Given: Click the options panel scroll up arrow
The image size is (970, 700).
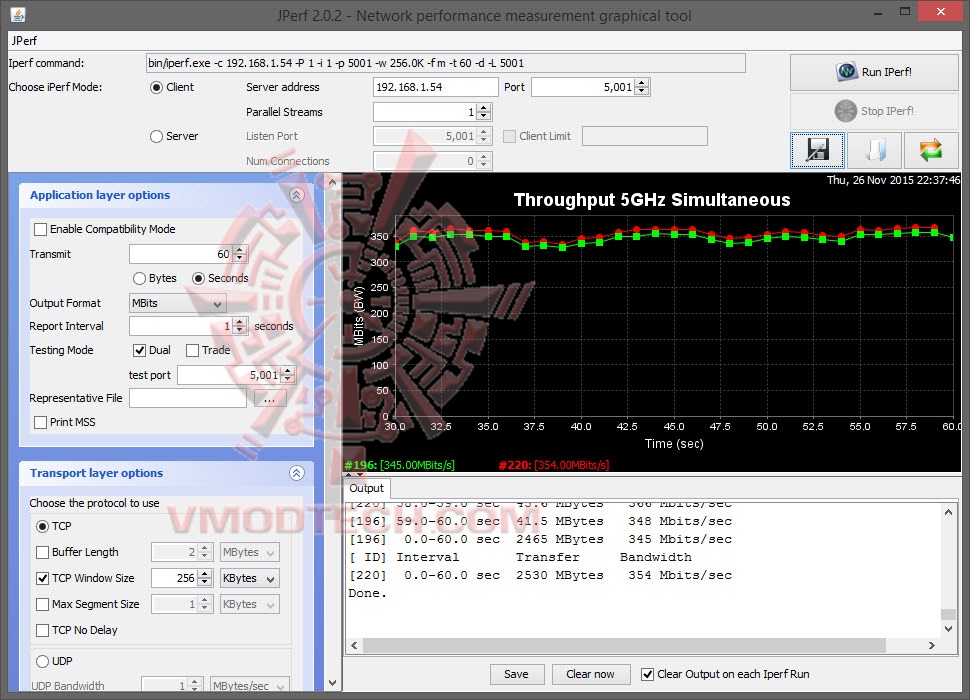Looking at the screenshot, I should [332, 182].
